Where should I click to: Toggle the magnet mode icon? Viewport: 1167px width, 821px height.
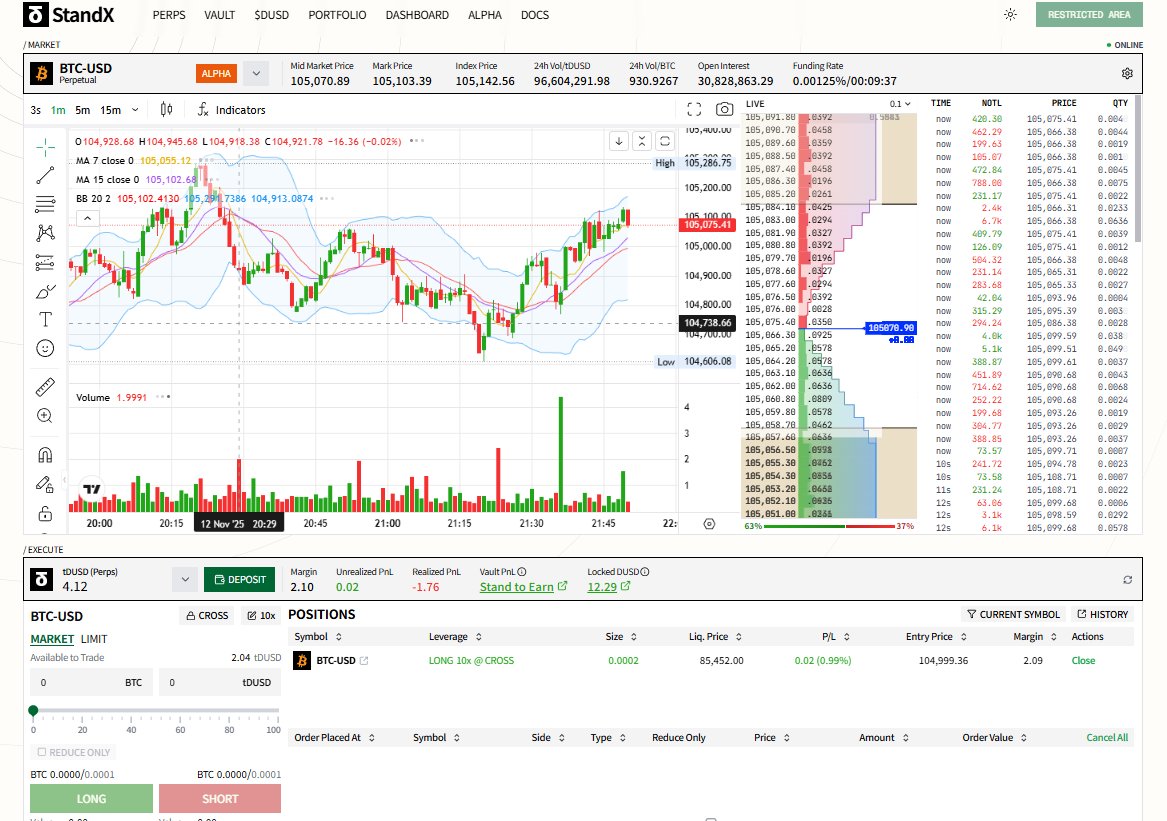(45, 455)
